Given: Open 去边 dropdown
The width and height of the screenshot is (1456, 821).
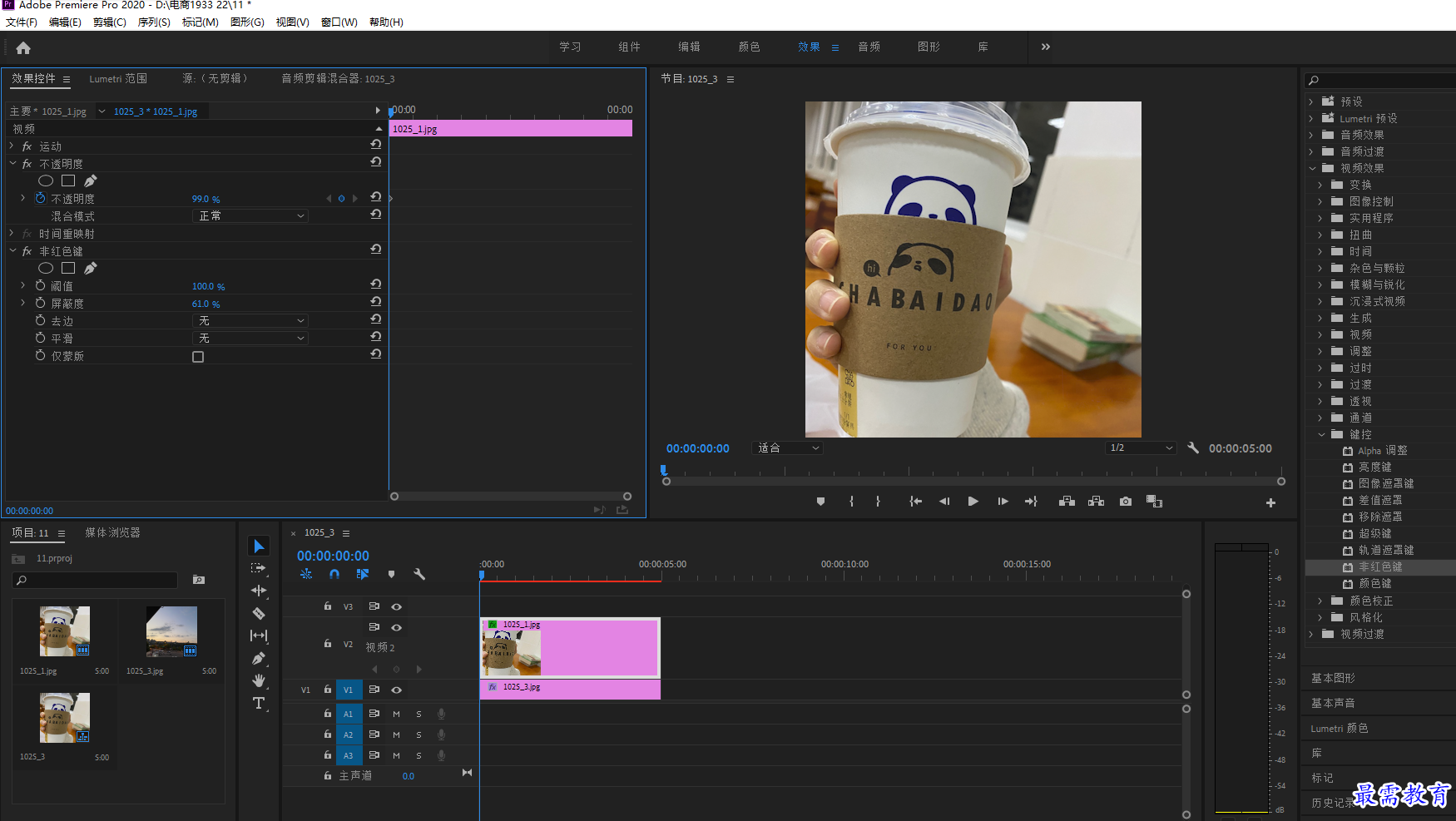Looking at the screenshot, I should [250, 320].
